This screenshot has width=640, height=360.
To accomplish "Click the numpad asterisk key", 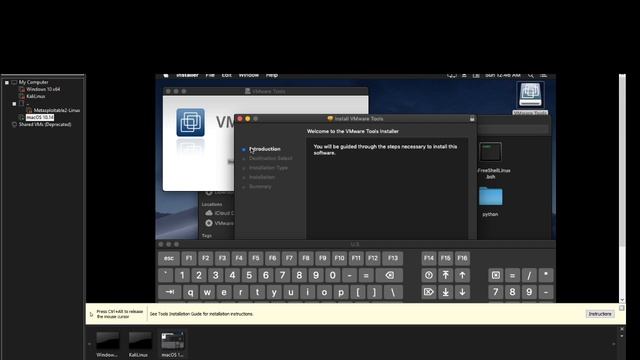I will tap(546, 276).
